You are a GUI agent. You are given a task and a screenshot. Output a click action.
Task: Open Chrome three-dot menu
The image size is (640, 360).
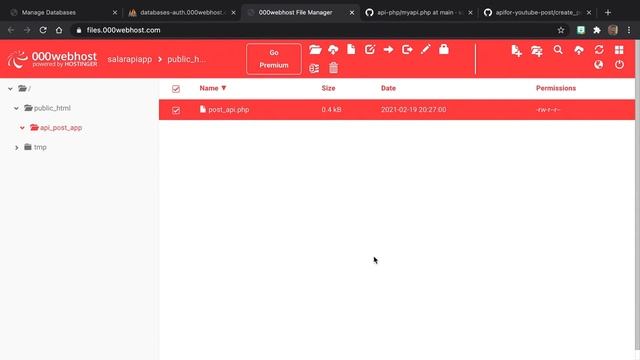coord(629,30)
